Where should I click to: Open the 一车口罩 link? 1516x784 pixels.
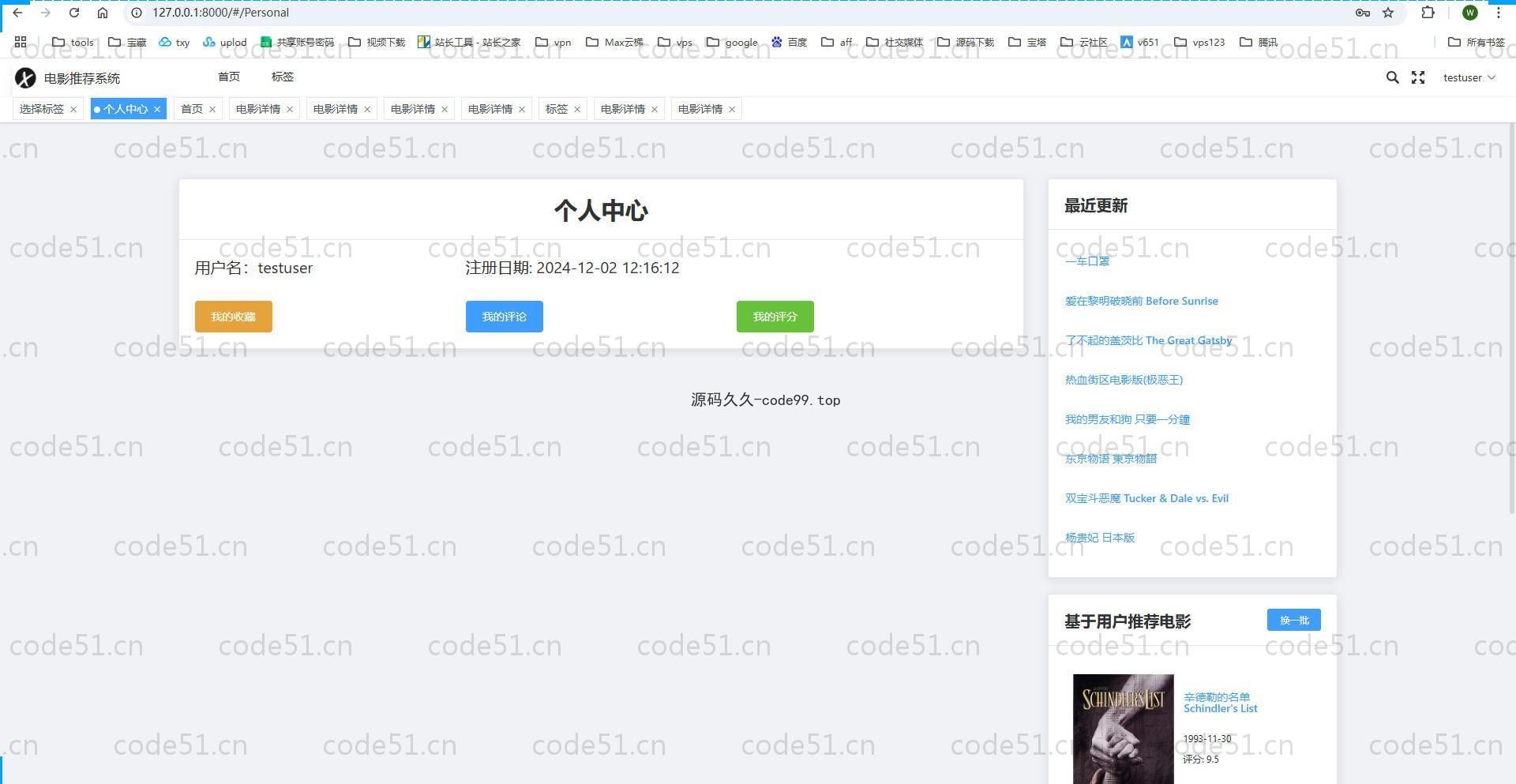tap(1087, 261)
